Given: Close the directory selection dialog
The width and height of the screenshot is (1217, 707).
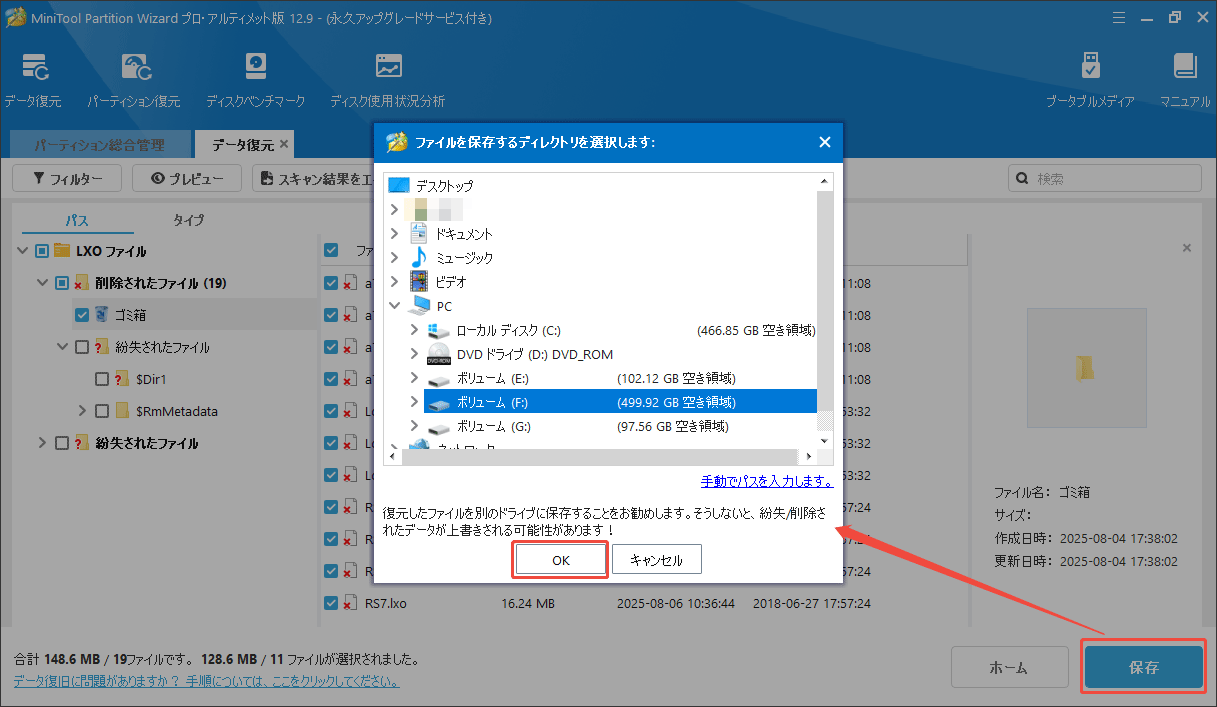Looking at the screenshot, I should 824,142.
